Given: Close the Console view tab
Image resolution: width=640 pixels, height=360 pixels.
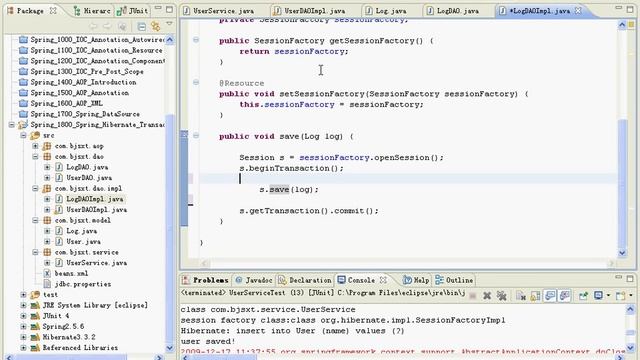Looking at the screenshot, I should 383,280.
